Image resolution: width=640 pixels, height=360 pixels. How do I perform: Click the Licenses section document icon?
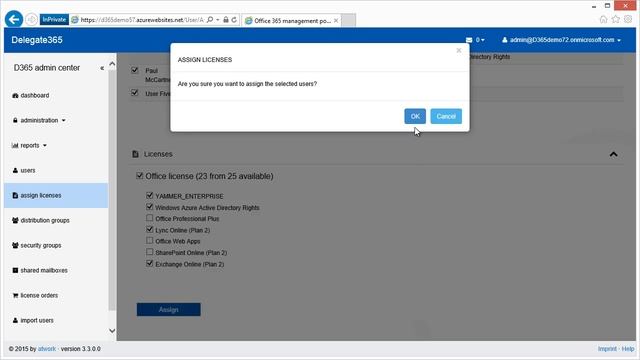click(x=136, y=154)
